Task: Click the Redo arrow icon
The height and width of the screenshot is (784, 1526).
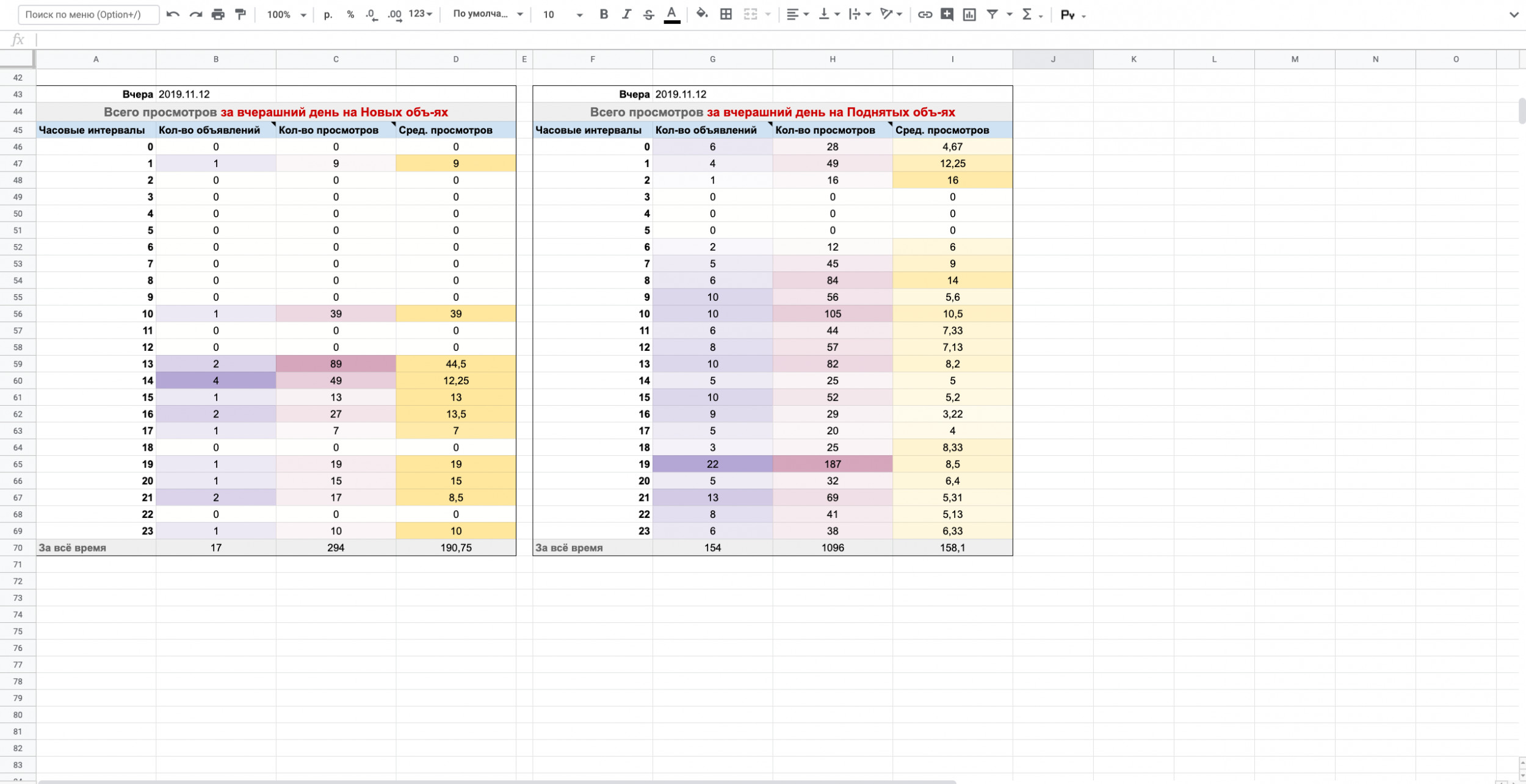Action: click(195, 14)
